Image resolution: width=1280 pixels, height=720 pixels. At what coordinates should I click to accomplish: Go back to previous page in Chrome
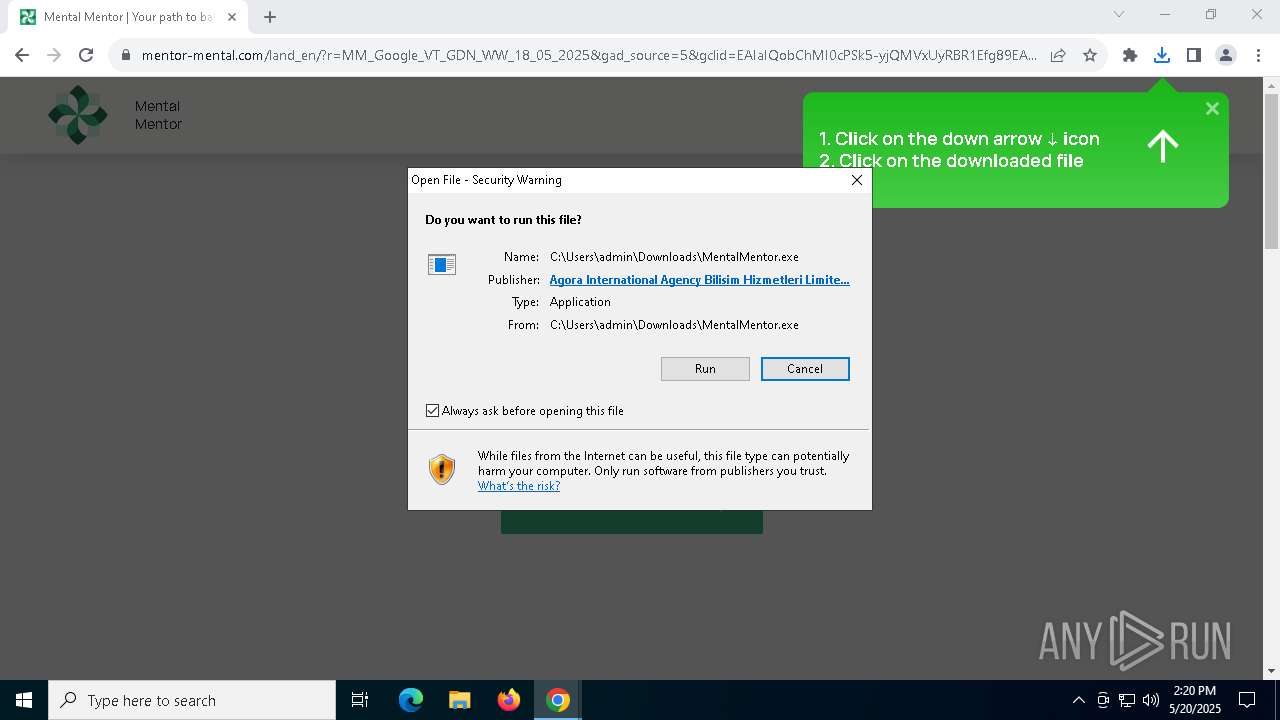[22, 55]
